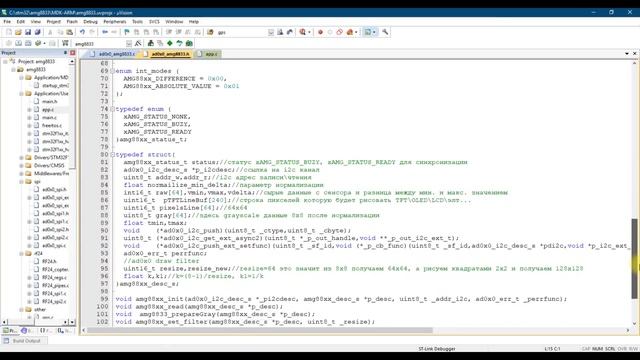The height and width of the screenshot is (360, 640).
Task: Click the editor horizontal scrollbar thumb
Action: click(260, 330)
